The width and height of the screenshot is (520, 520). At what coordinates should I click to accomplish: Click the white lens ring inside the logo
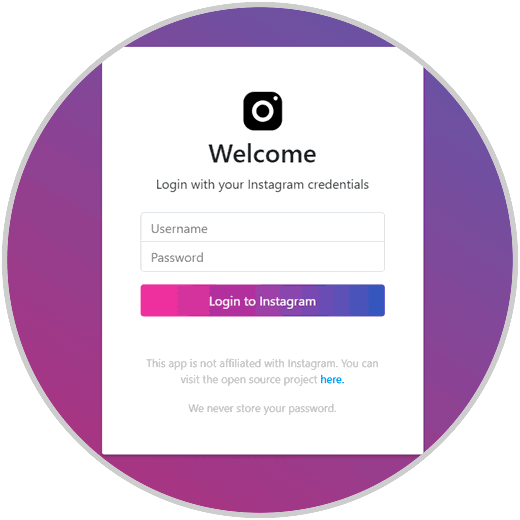(x=263, y=111)
